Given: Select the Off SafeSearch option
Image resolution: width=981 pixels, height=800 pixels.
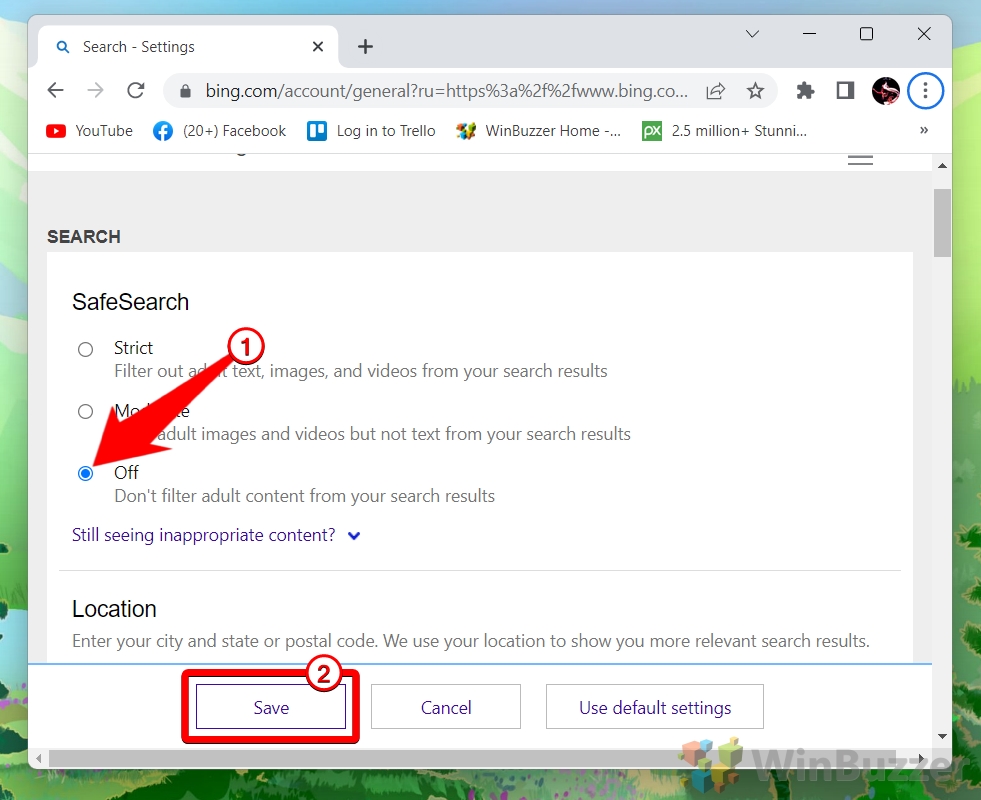Looking at the screenshot, I should click(x=85, y=473).
